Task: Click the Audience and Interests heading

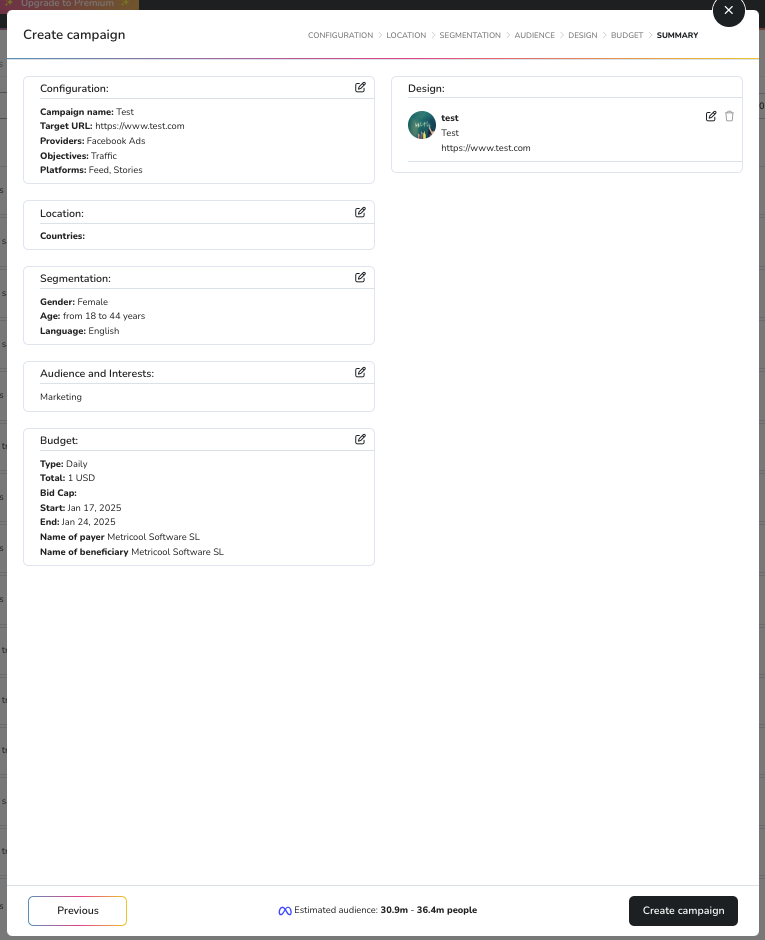Action: [97, 373]
